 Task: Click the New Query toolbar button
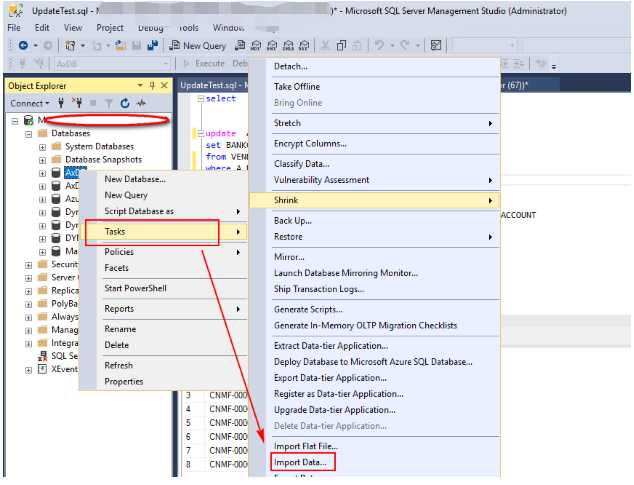coord(198,46)
